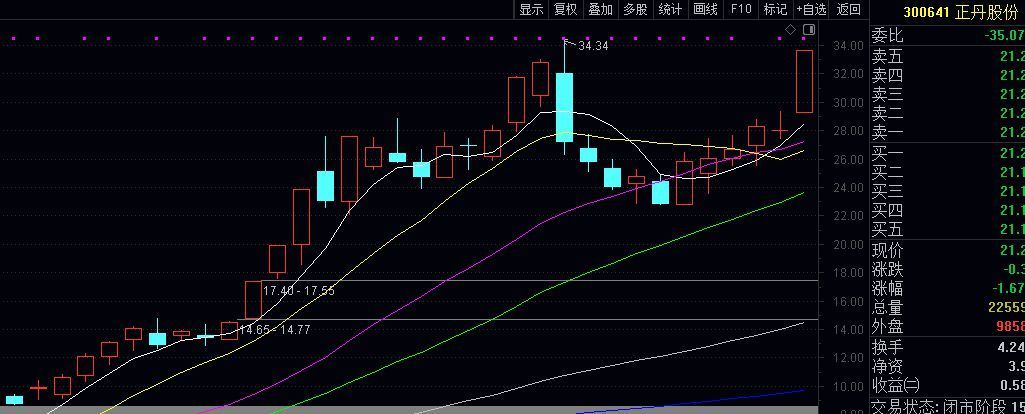Open the 叠加 overlay option

coord(601,9)
